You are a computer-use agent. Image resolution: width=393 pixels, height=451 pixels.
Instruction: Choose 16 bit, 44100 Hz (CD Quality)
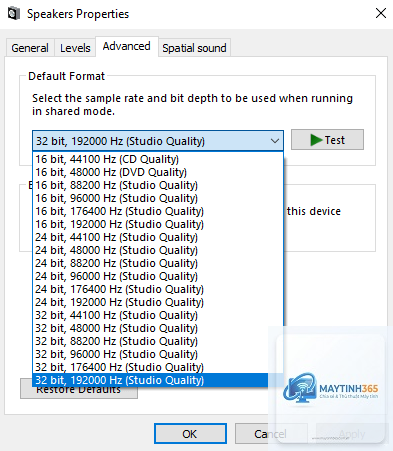[x=158, y=159]
